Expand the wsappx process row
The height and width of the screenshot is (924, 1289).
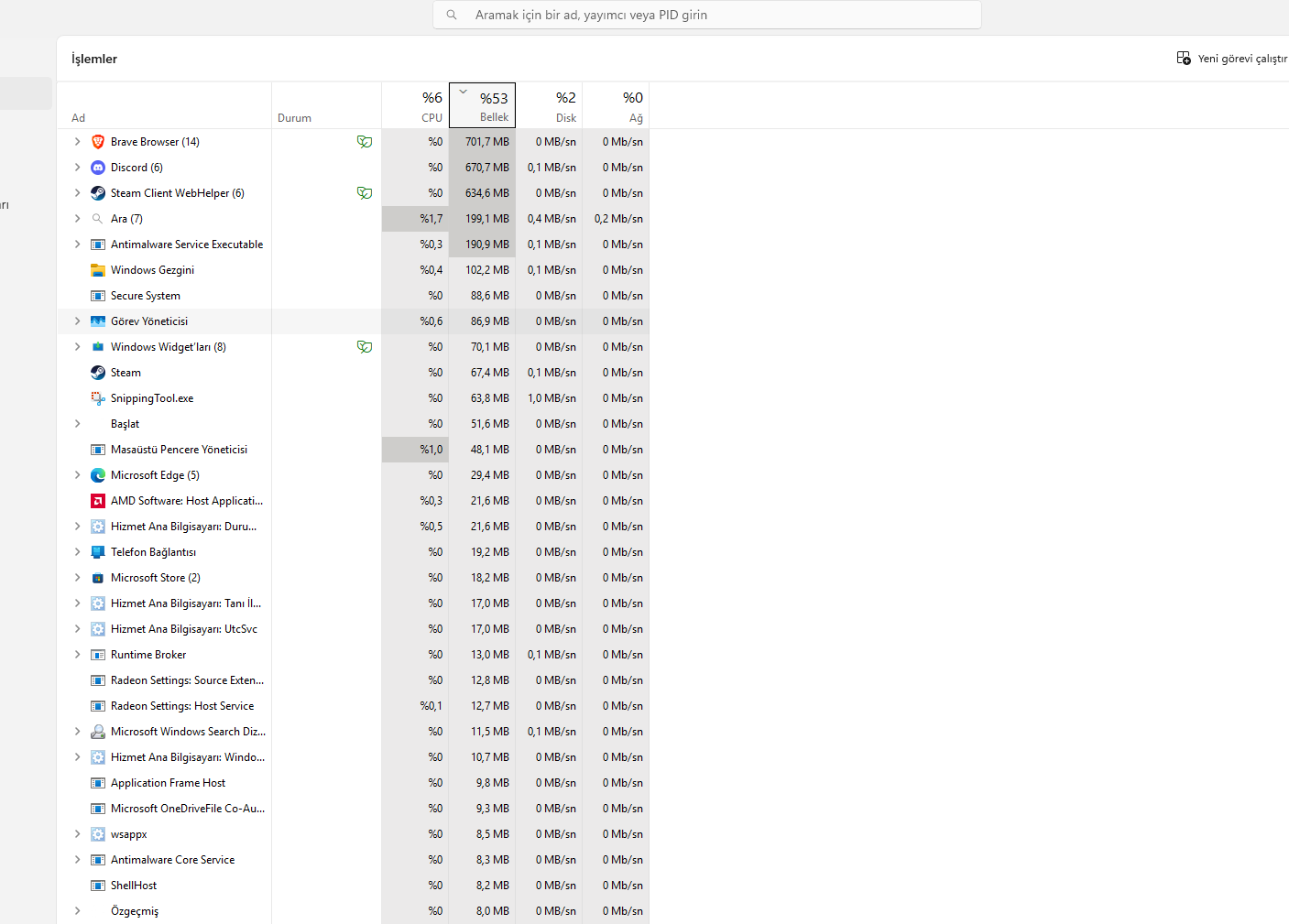[77, 834]
